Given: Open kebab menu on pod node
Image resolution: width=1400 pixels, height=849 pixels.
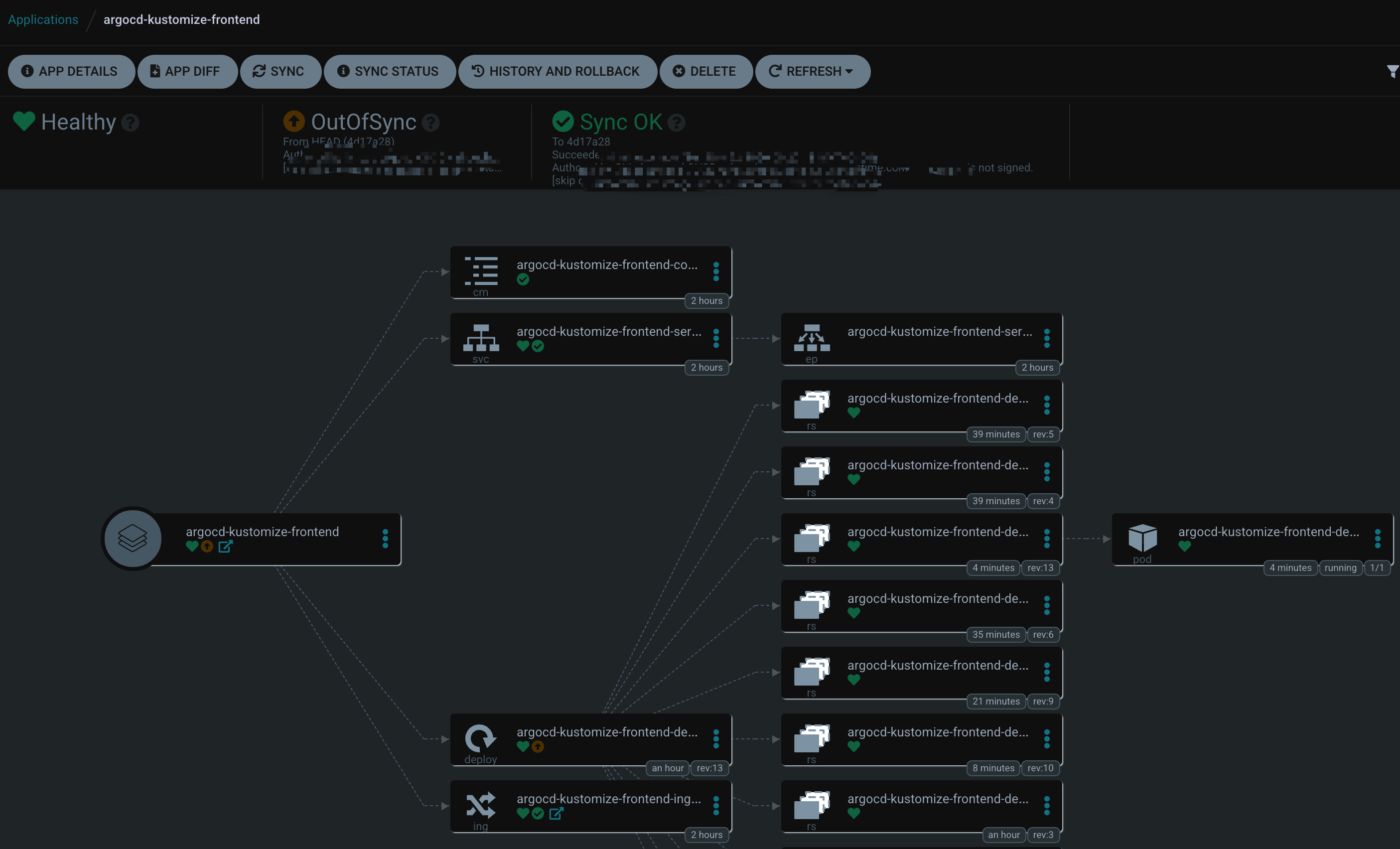Looking at the screenshot, I should (1377, 538).
